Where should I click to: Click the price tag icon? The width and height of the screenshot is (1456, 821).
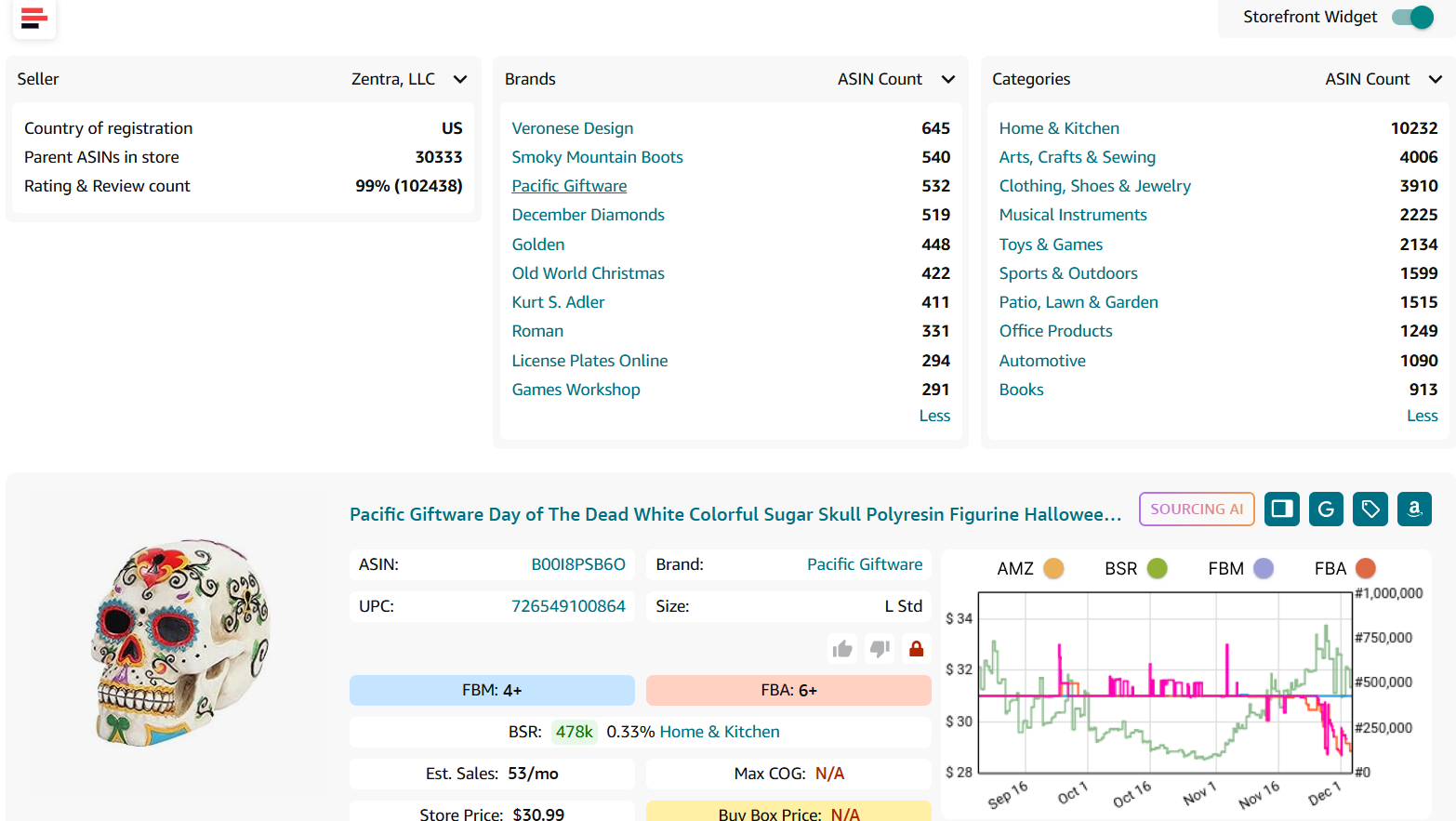click(1370, 509)
